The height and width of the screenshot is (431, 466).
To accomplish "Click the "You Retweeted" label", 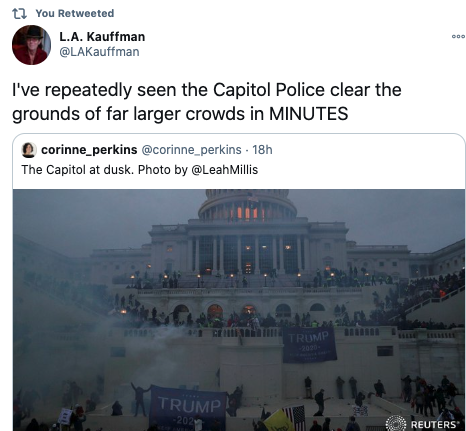I will [75, 13].
